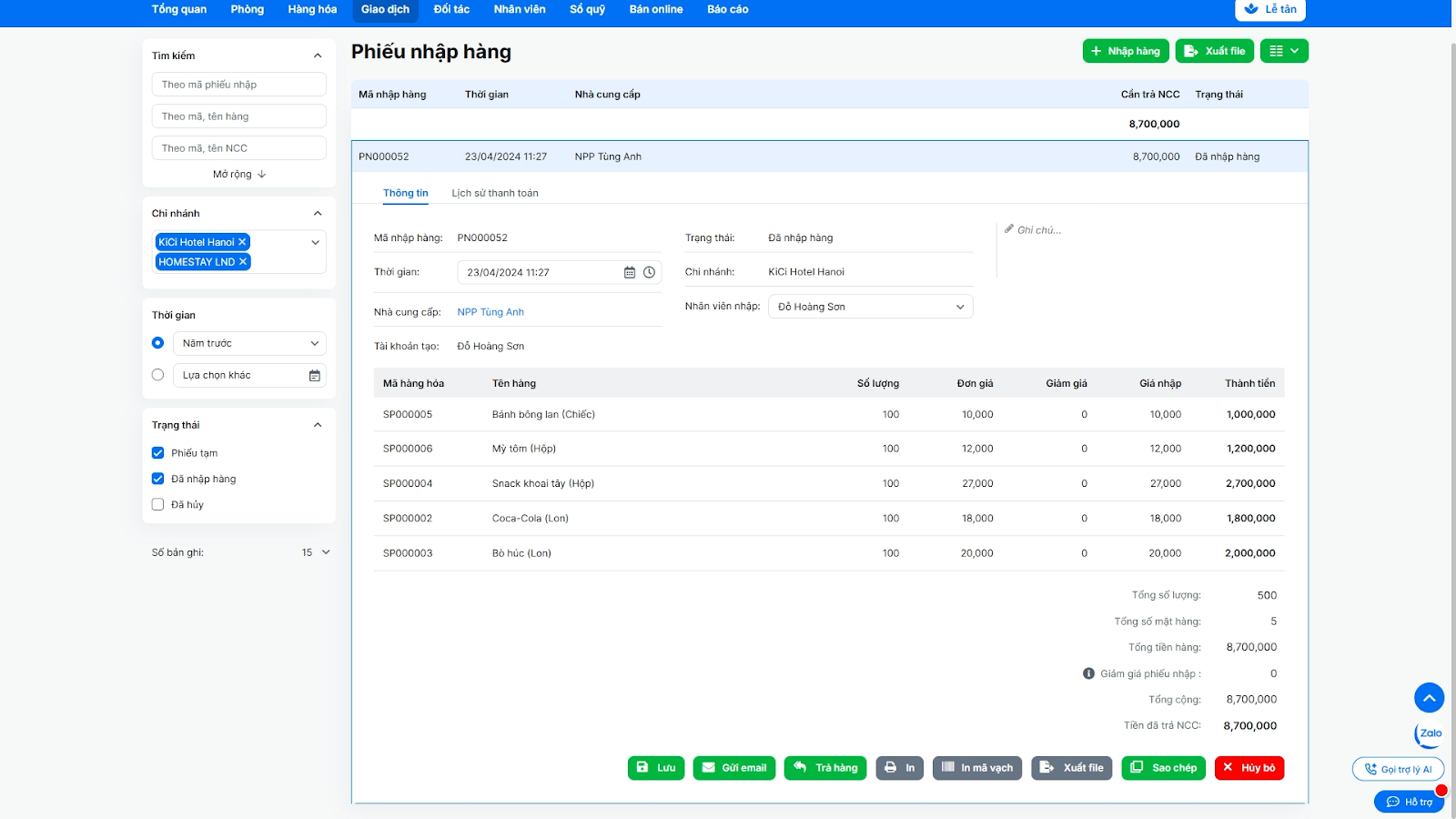Open the Zalo chat icon

click(1430, 733)
